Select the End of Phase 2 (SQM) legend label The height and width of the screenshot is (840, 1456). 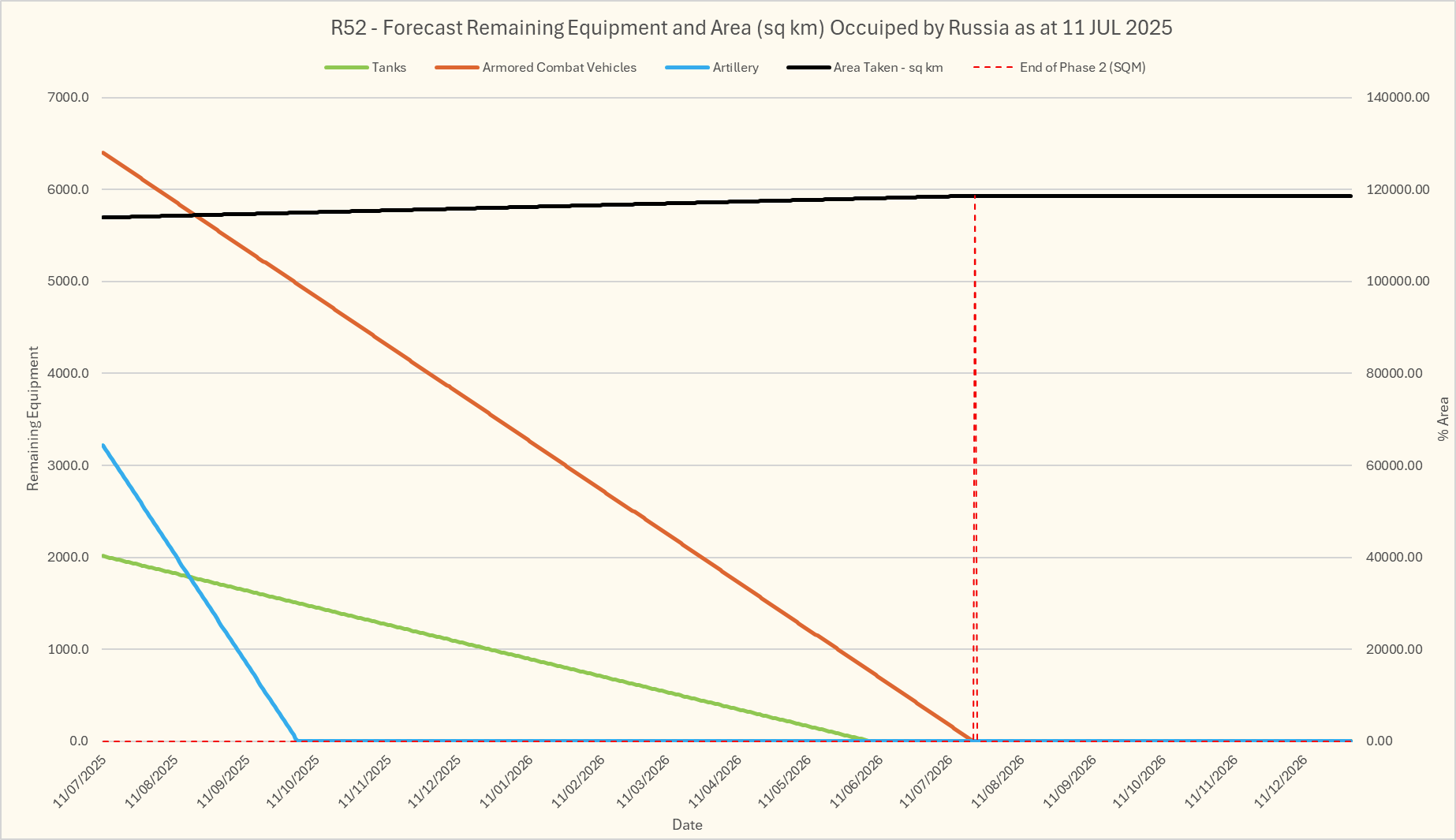click(1082, 68)
